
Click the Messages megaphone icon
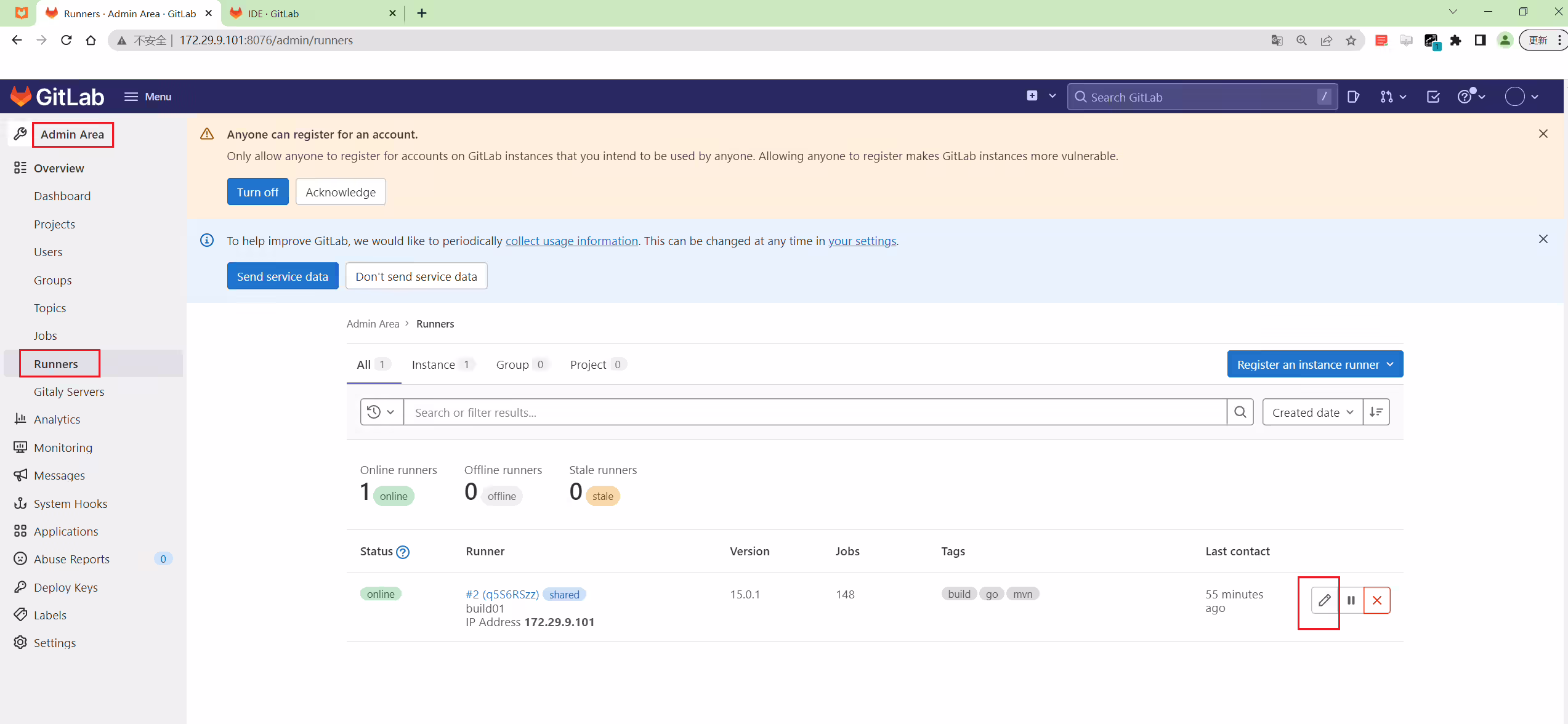coord(20,475)
